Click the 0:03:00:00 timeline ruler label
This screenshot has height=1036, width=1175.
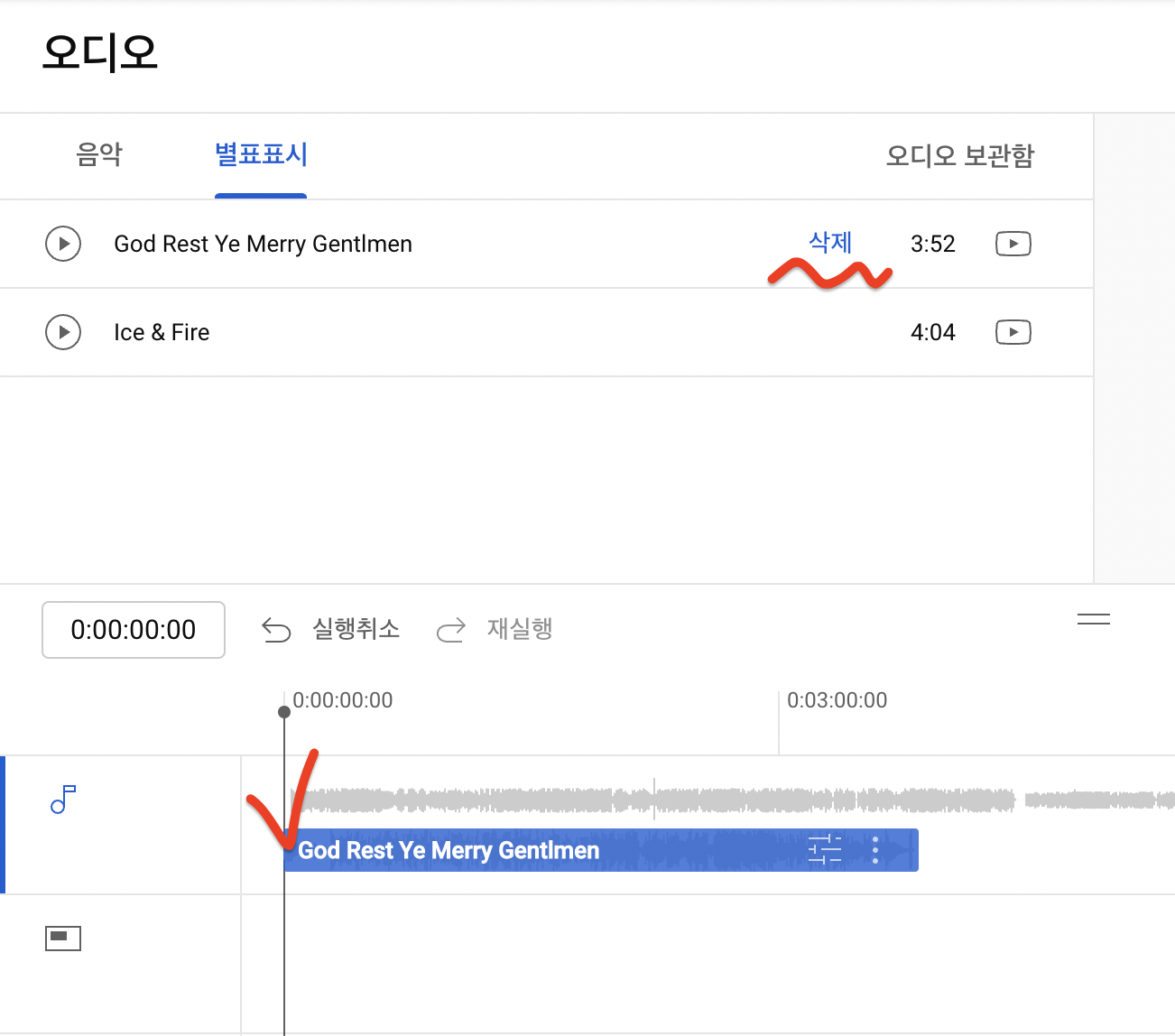coord(837,700)
